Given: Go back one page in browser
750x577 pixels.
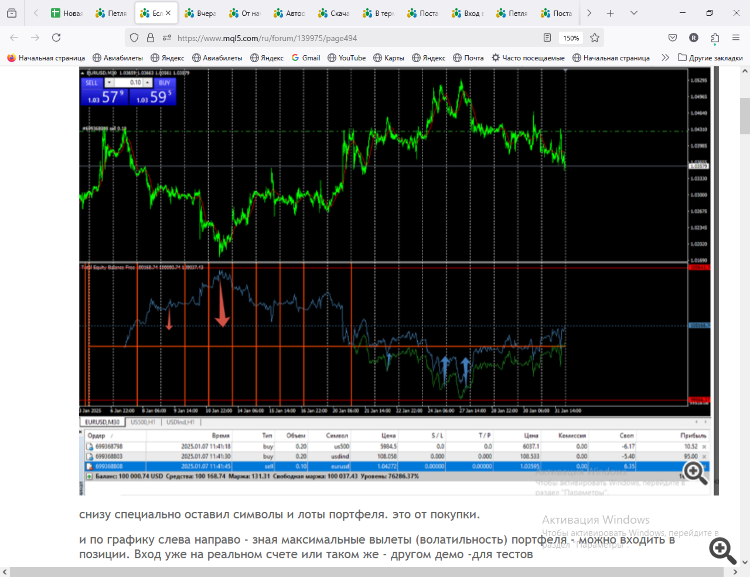Looking at the screenshot, I should coord(14,38).
